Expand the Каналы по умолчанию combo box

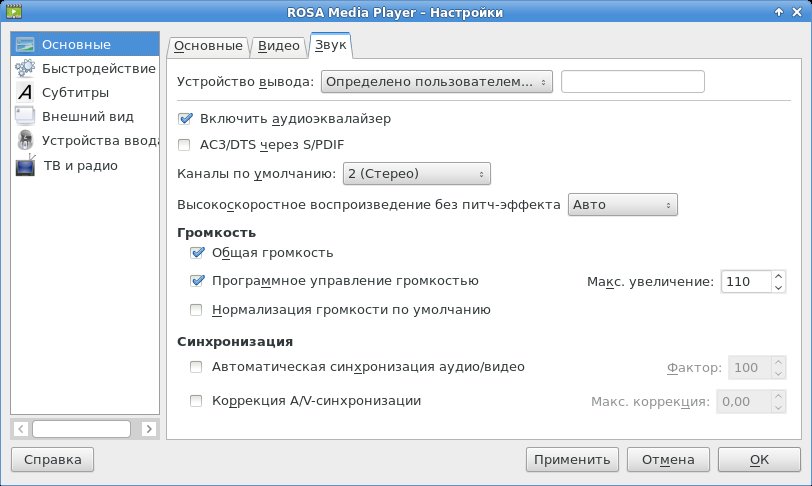click(417, 174)
